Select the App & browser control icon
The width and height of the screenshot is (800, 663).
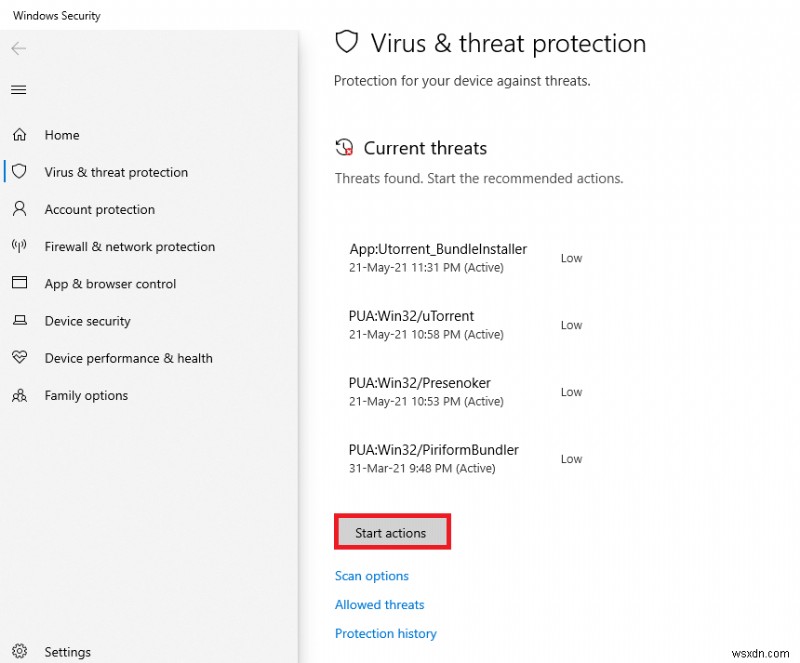[x=20, y=283]
